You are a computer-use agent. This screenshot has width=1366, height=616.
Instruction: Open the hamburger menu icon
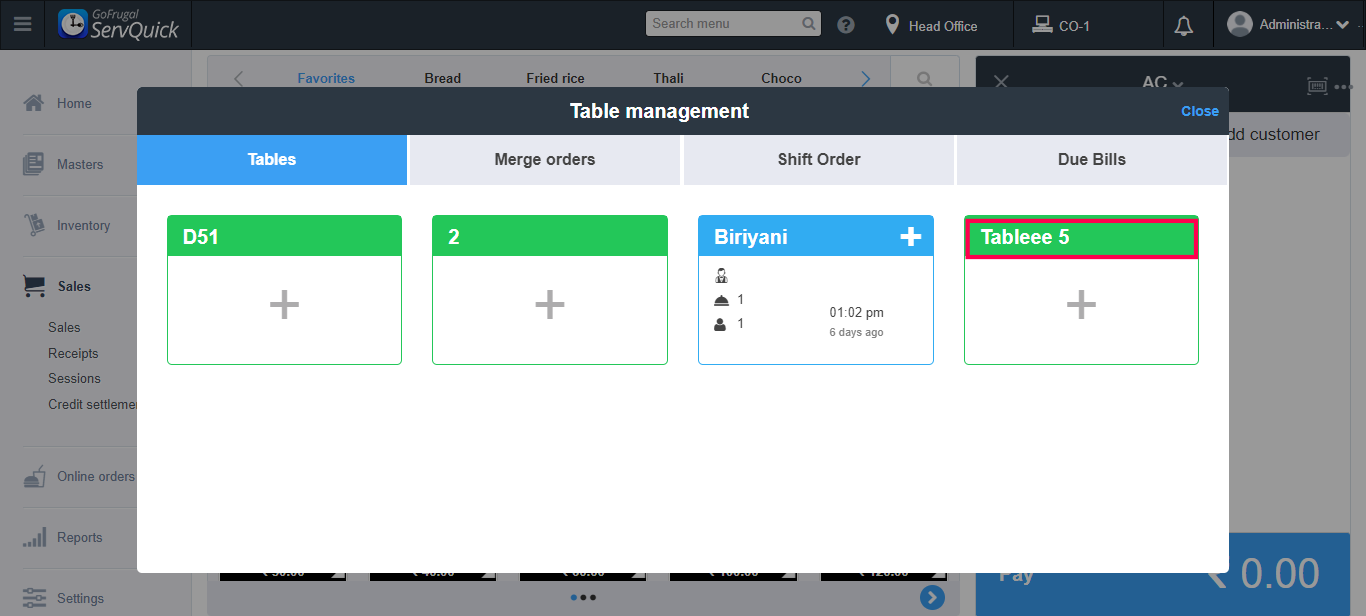22,24
